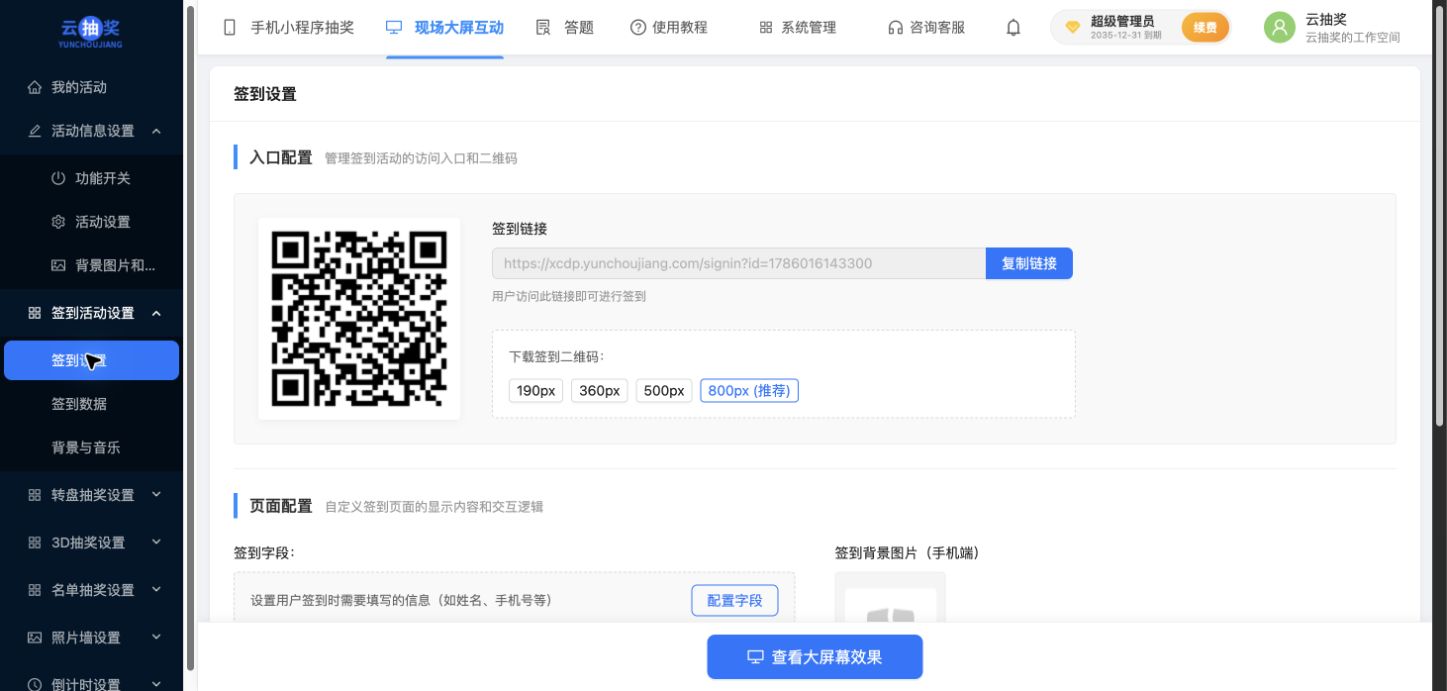Click the 超级管理员 membership badge text
Viewport: 1447px width, 691px height.
click(1122, 21)
